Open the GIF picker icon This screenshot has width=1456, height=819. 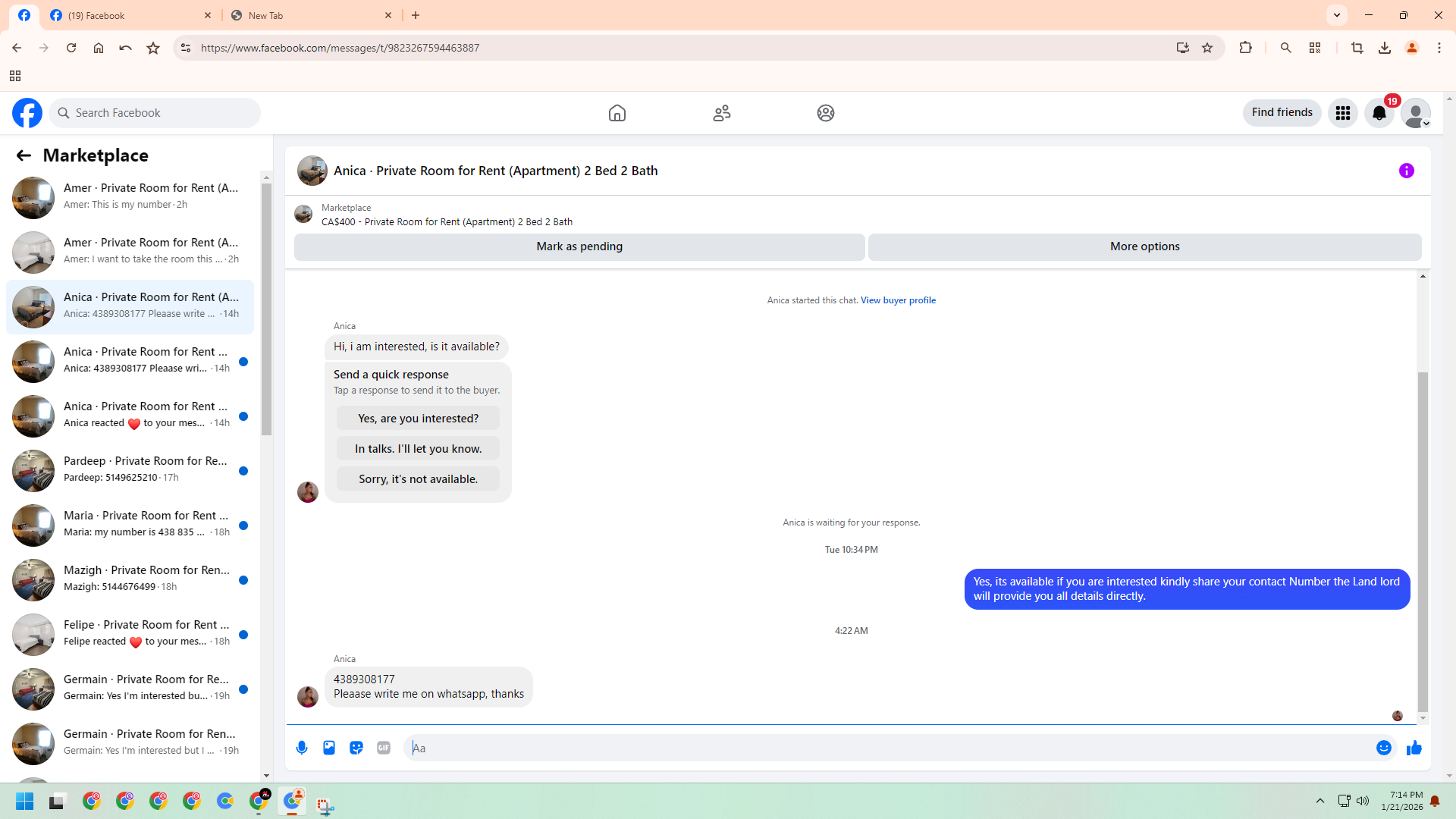(384, 748)
